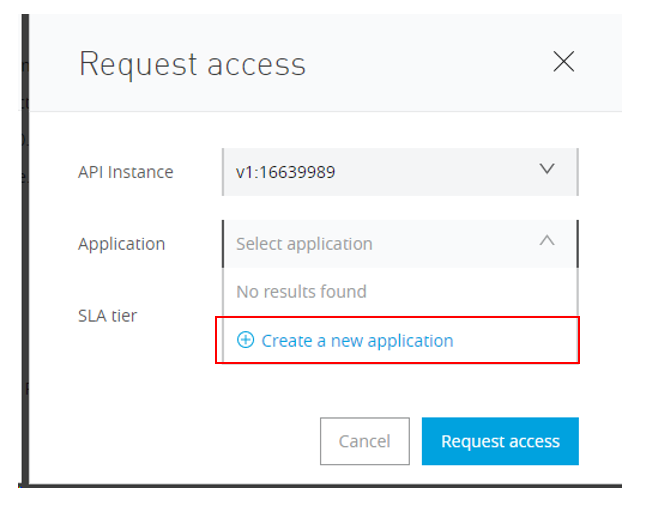Click the Request access dialog title
Screen dimensions: 651x513
(192, 64)
